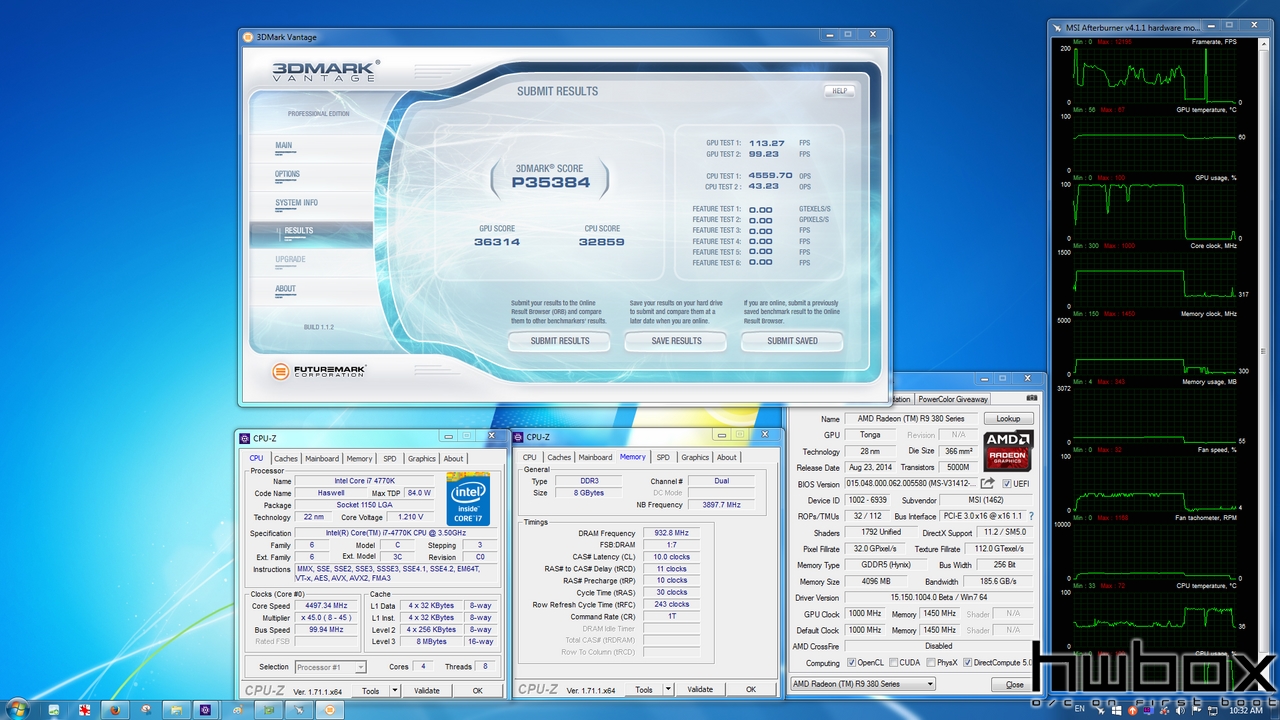Click the 3DMark Vantage title bar icon
Image resolution: width=1280 pixels, height=720 pixels.
pos(249,37)
